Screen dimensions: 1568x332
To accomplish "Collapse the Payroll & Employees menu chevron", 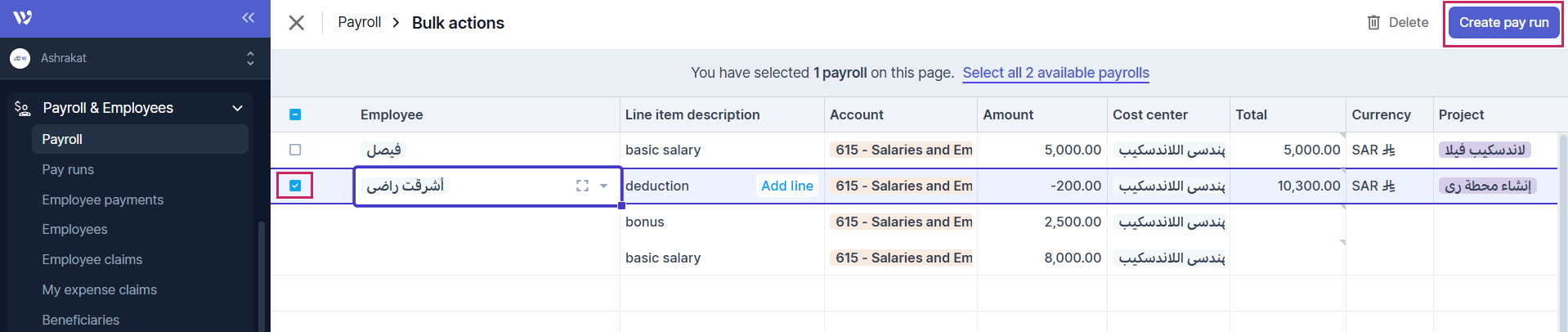I will [x=237, y=108].
